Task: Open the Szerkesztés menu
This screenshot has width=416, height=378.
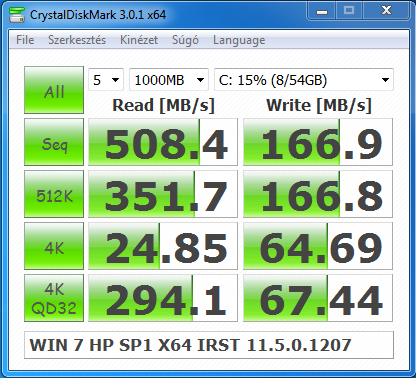Action: pos(77,40)
